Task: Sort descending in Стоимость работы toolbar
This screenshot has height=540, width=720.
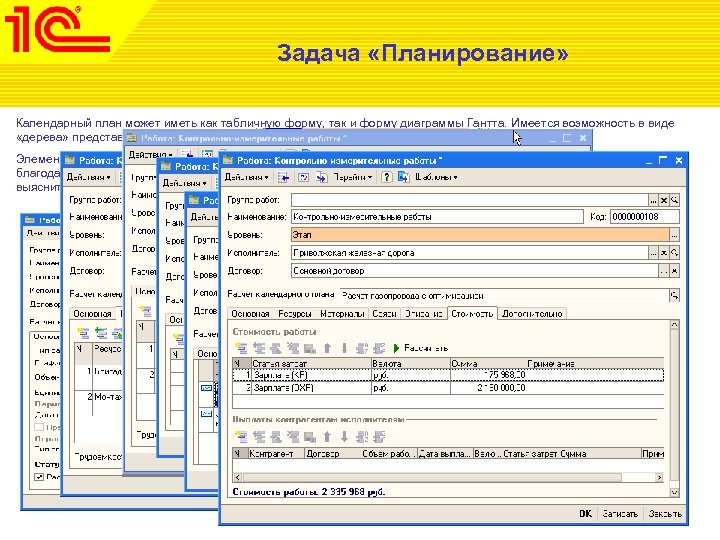Action: point(379,348)
